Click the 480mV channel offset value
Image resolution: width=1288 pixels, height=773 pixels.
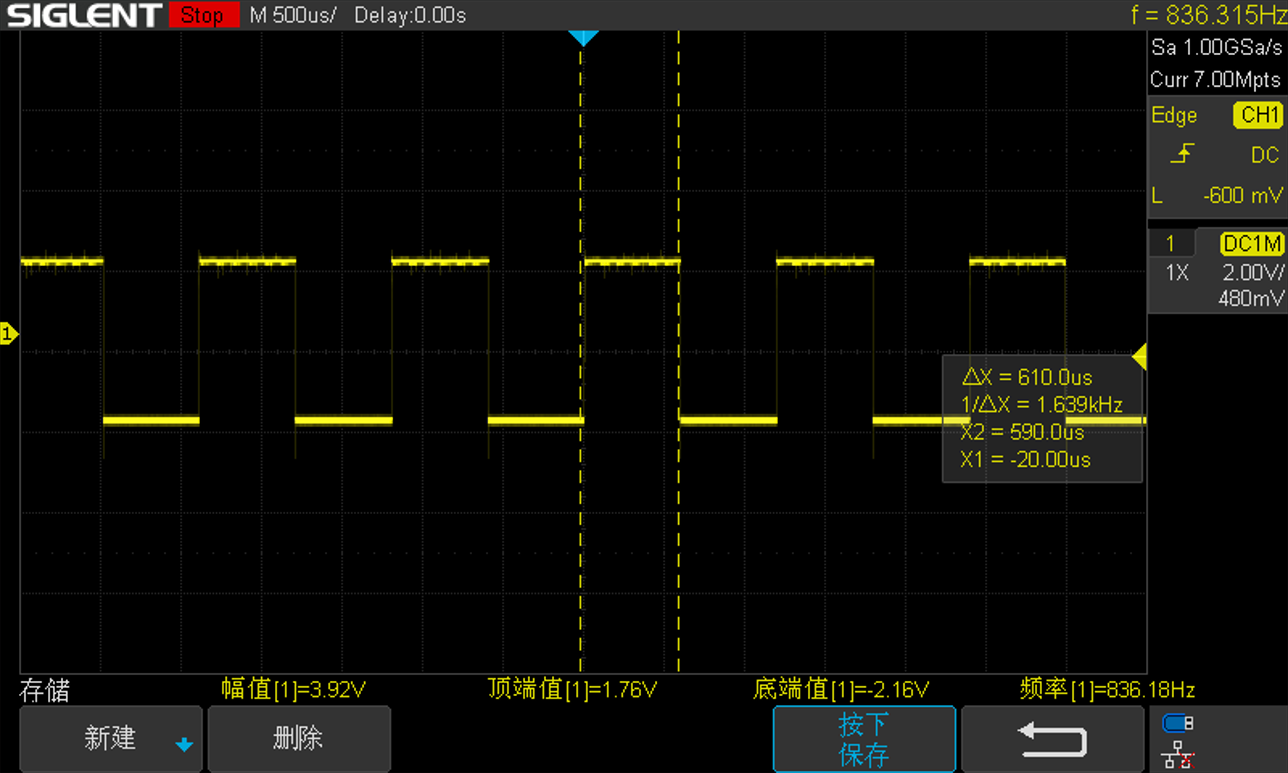pos(1251,298)
